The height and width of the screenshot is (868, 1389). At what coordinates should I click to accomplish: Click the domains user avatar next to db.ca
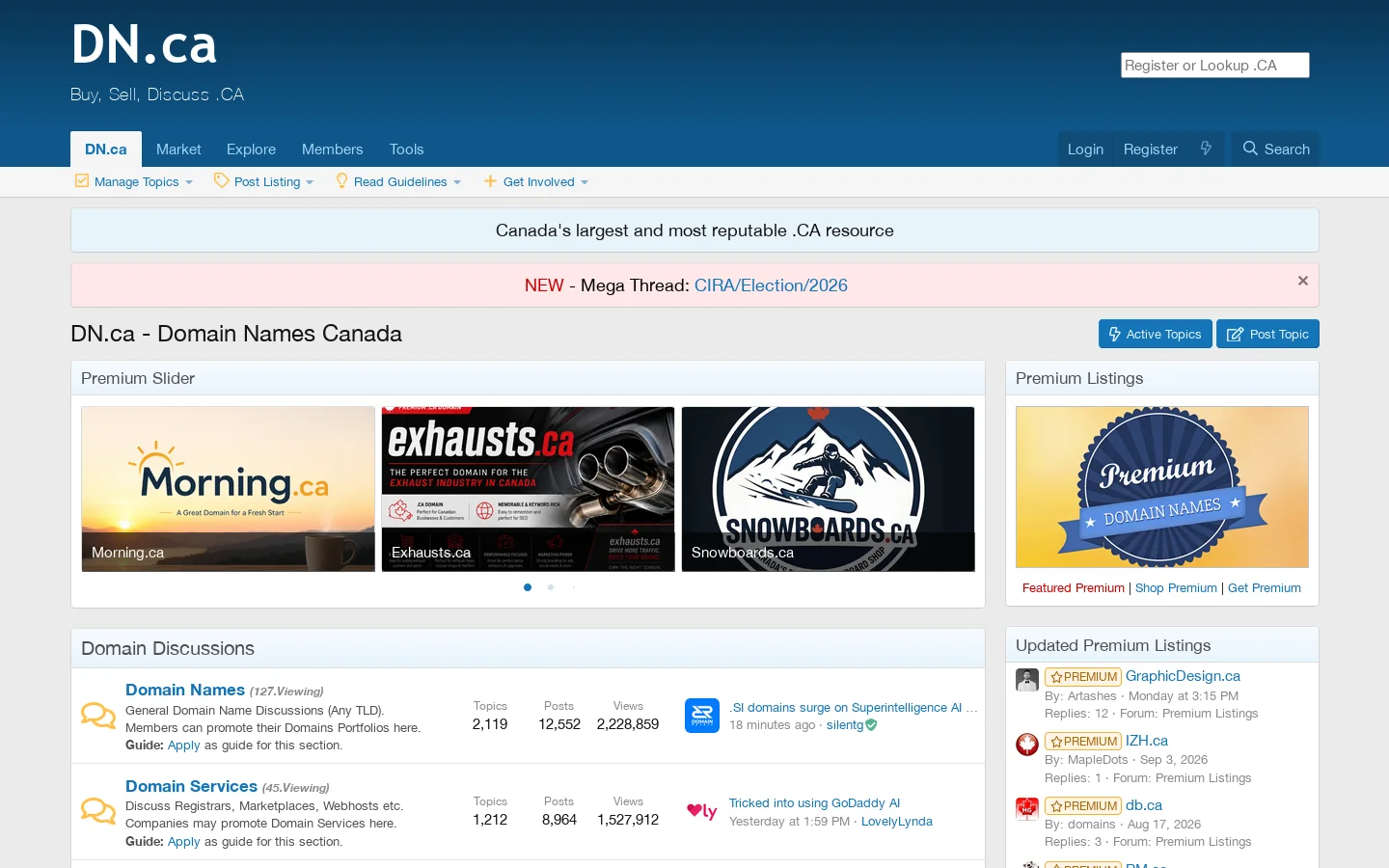(x=1027, y=808)
